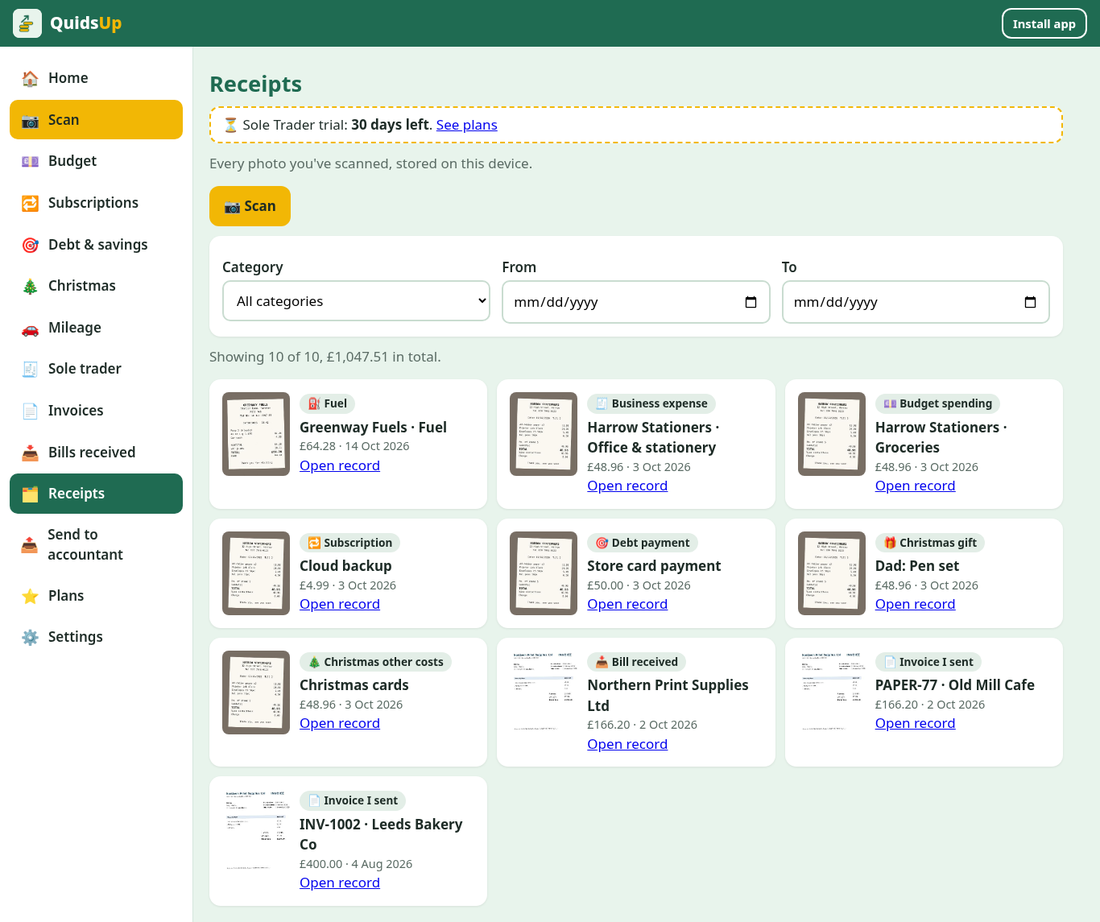The height and width of the screenshot is (922, 1100).
Task: Click the To date input field
Action: pos(915,302)
